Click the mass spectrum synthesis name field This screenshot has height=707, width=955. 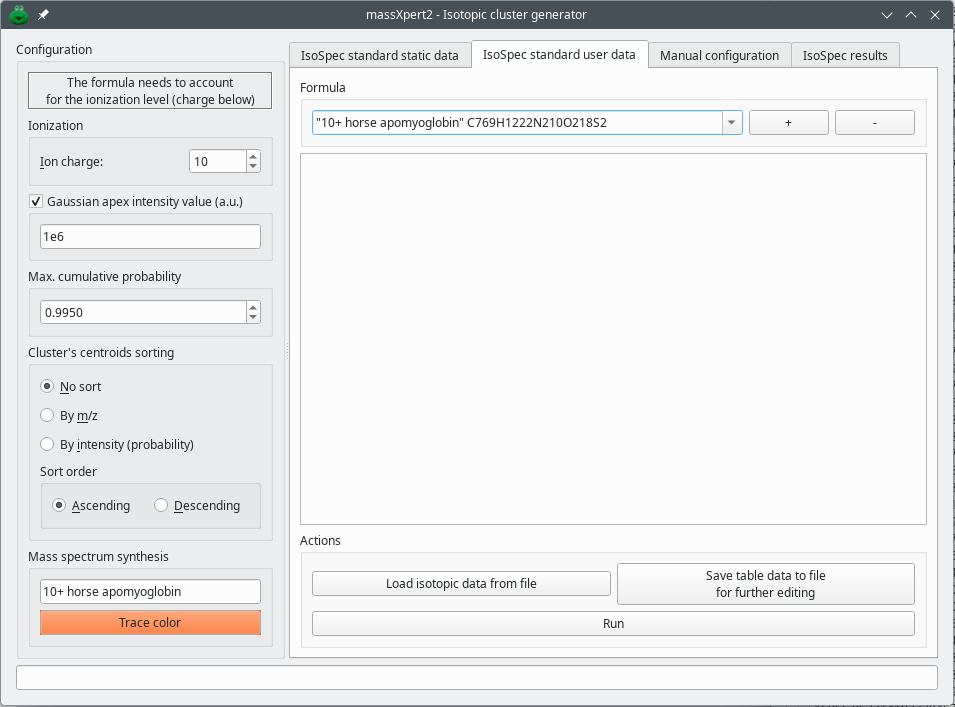pyautogui.click(x=150, y=592)
